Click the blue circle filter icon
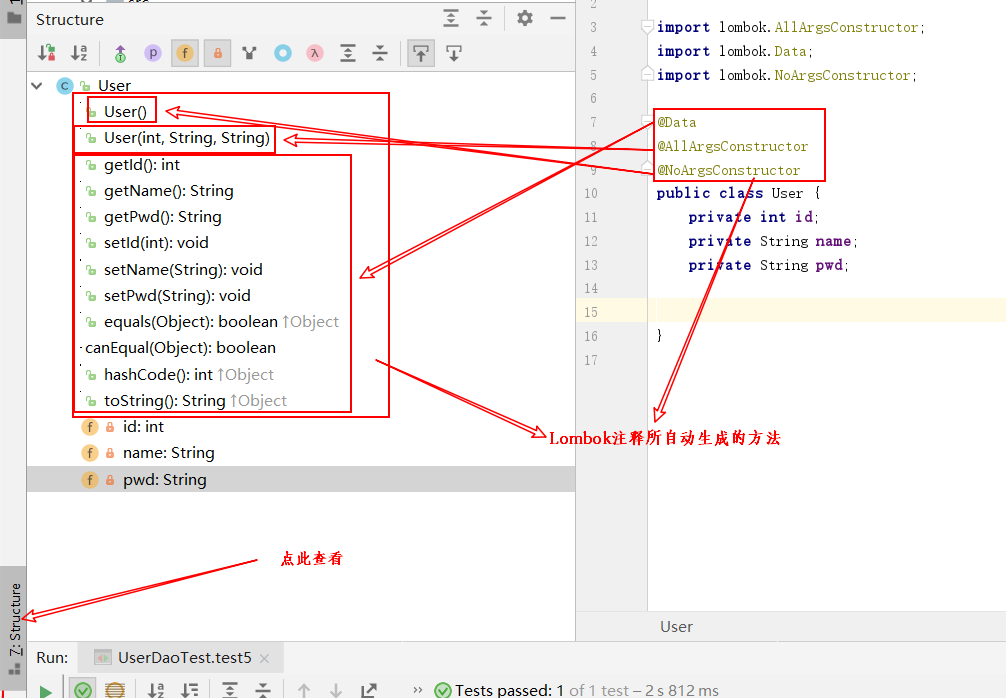1006x698 pixels. pyautogui.click(x=283, y=53)
